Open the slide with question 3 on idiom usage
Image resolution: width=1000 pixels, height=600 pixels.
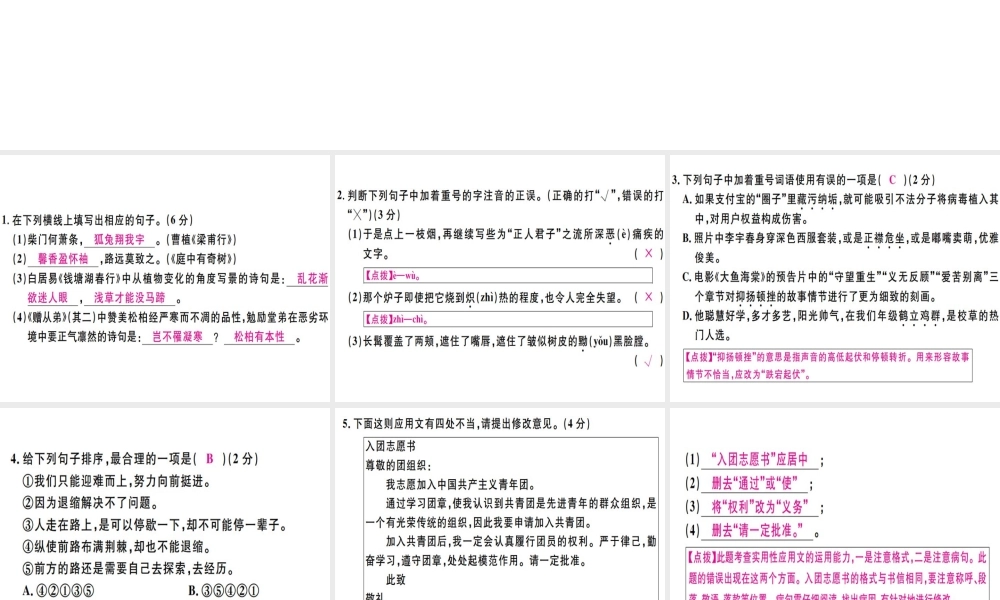pos(835,278)
